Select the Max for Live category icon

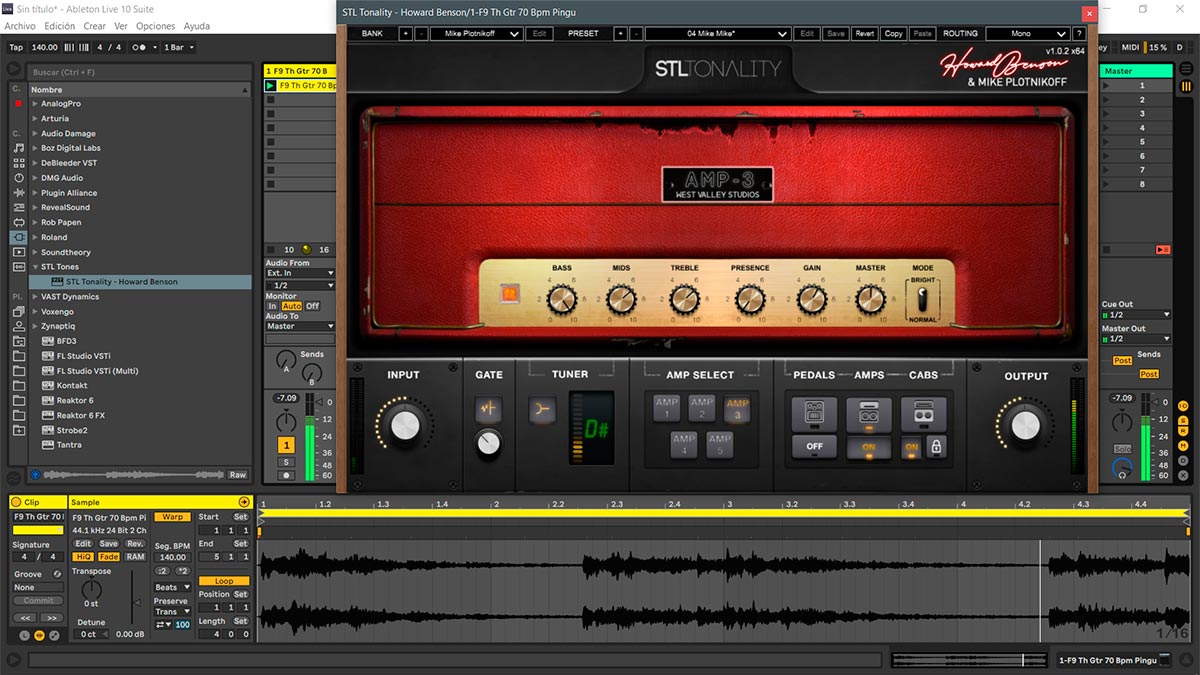coord(18,222)
